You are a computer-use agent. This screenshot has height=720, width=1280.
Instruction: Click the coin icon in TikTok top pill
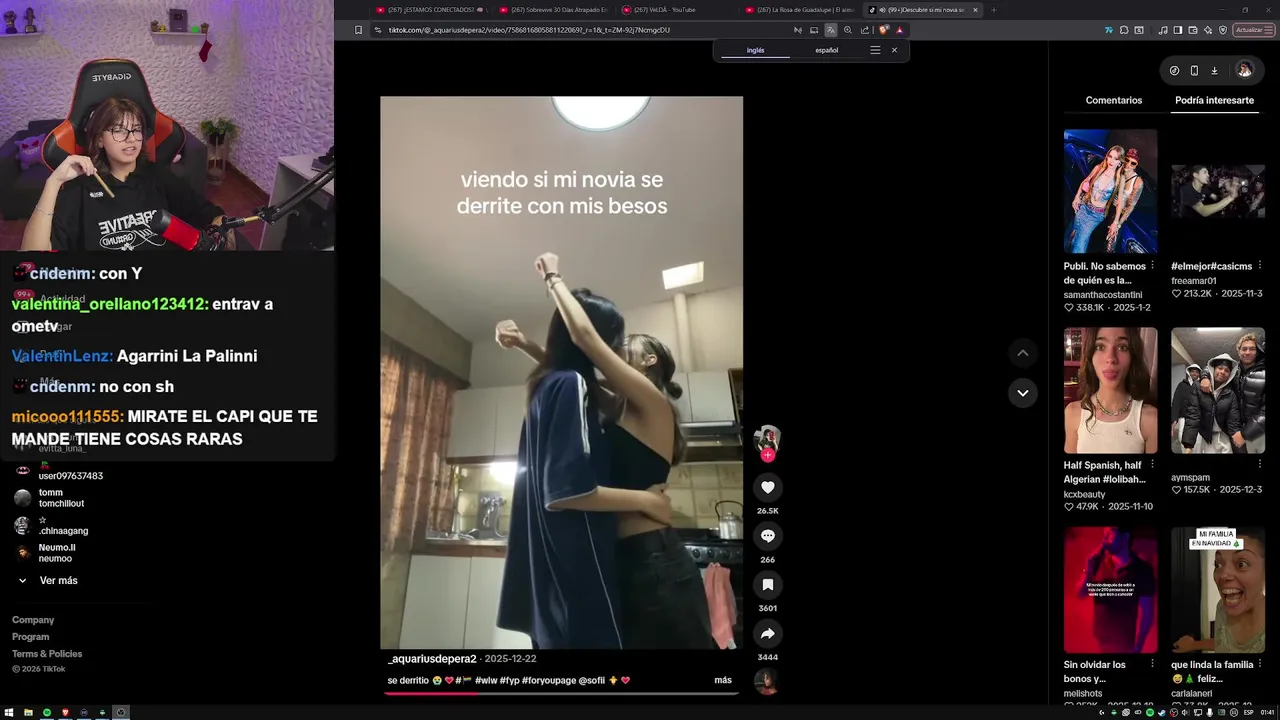pyautogui.click(x=1174, y=70)
